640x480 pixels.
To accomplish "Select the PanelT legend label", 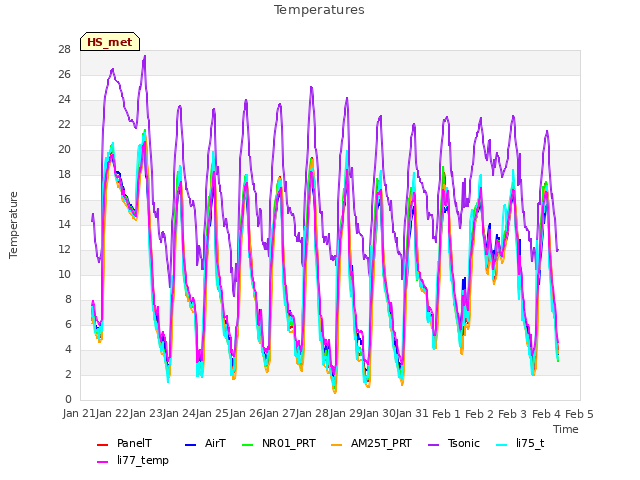I will tap(134, 444).
